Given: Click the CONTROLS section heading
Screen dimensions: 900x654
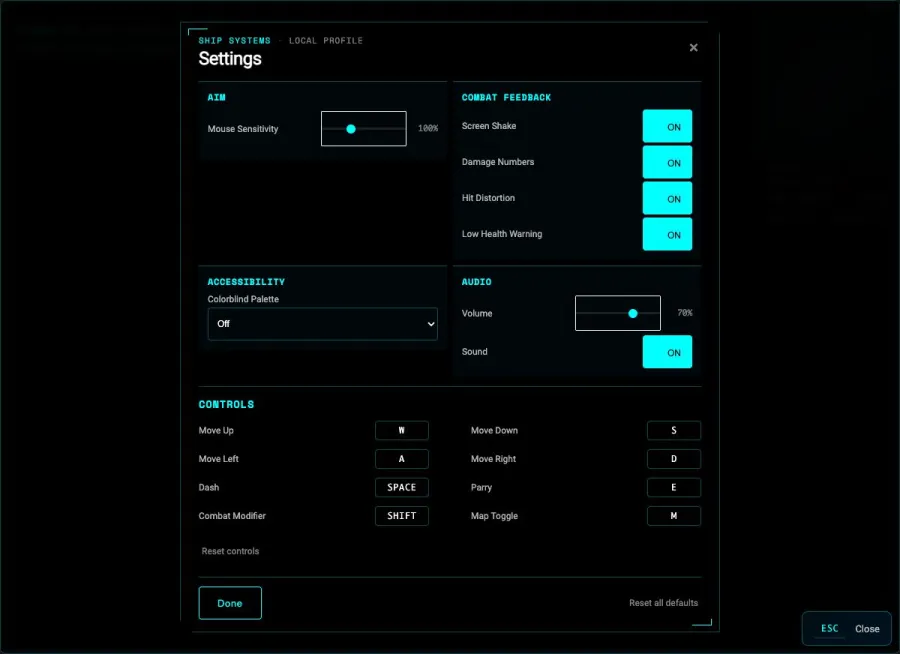Looking at the screenshot, I should 226,404.
